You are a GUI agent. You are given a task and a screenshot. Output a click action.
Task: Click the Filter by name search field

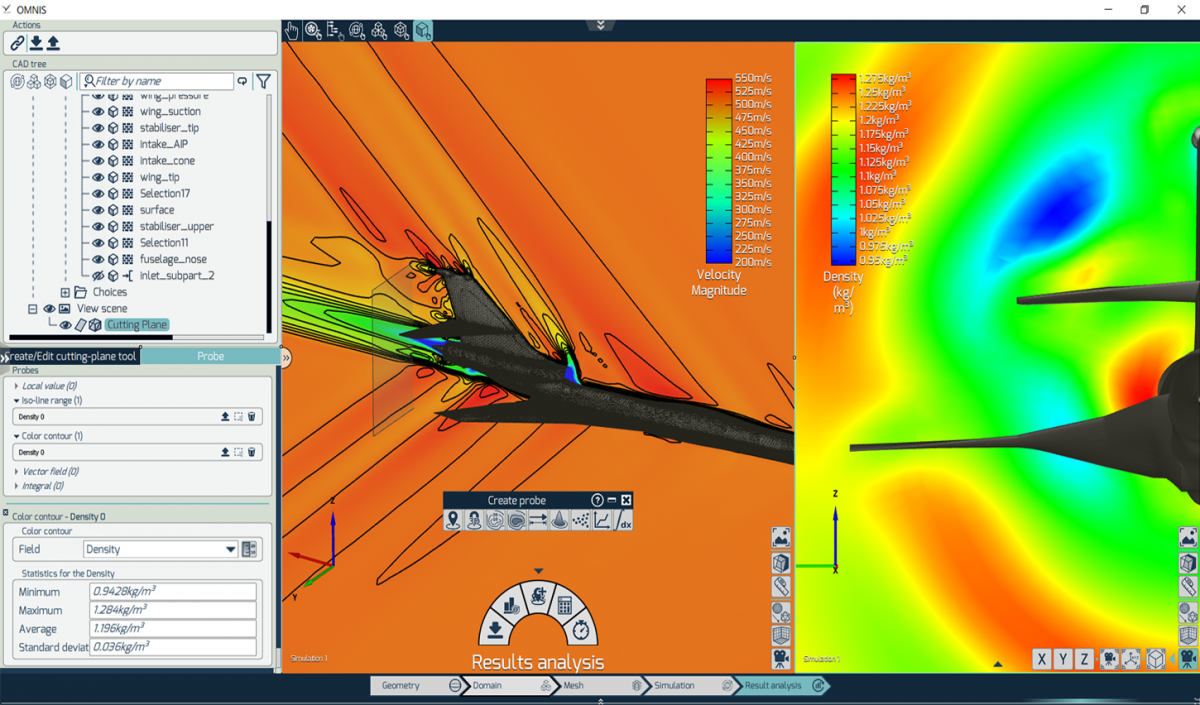160,81
